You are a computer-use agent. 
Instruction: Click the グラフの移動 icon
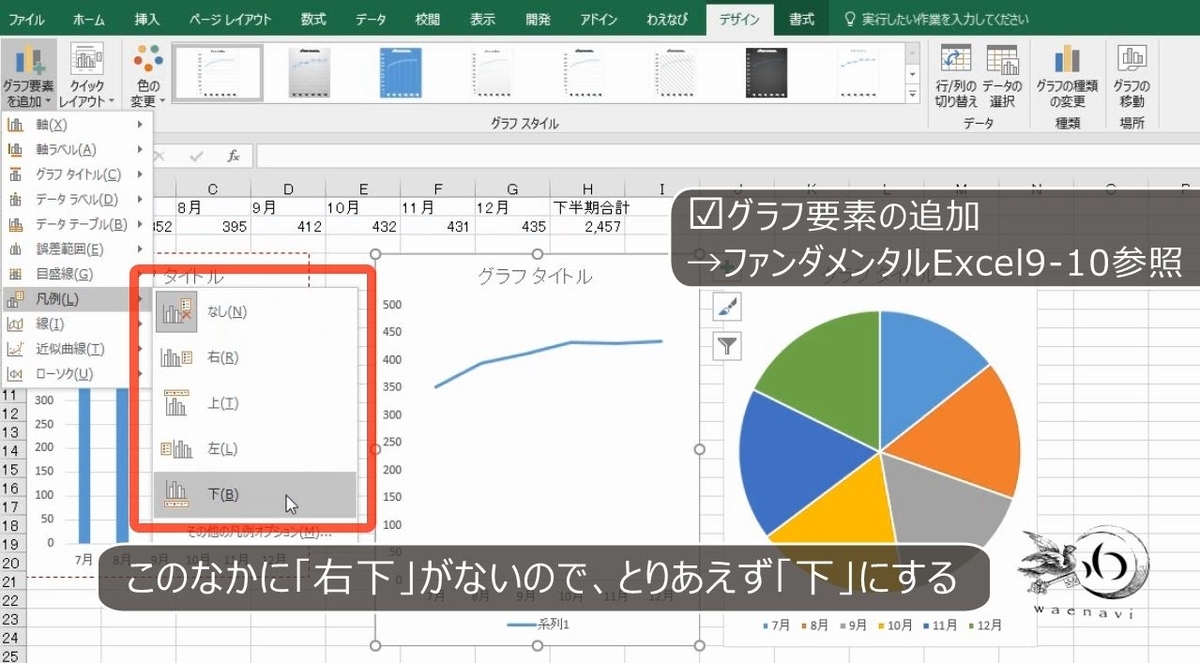1132,77
